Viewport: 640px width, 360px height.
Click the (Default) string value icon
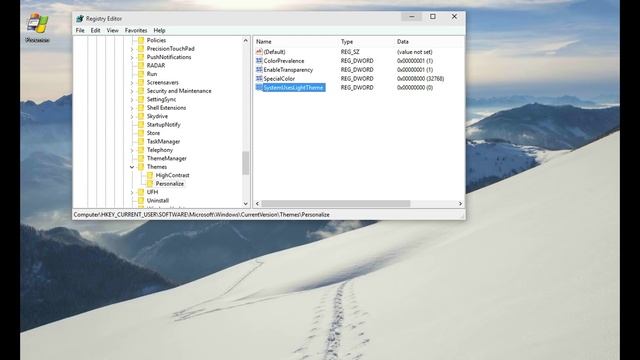259,52
